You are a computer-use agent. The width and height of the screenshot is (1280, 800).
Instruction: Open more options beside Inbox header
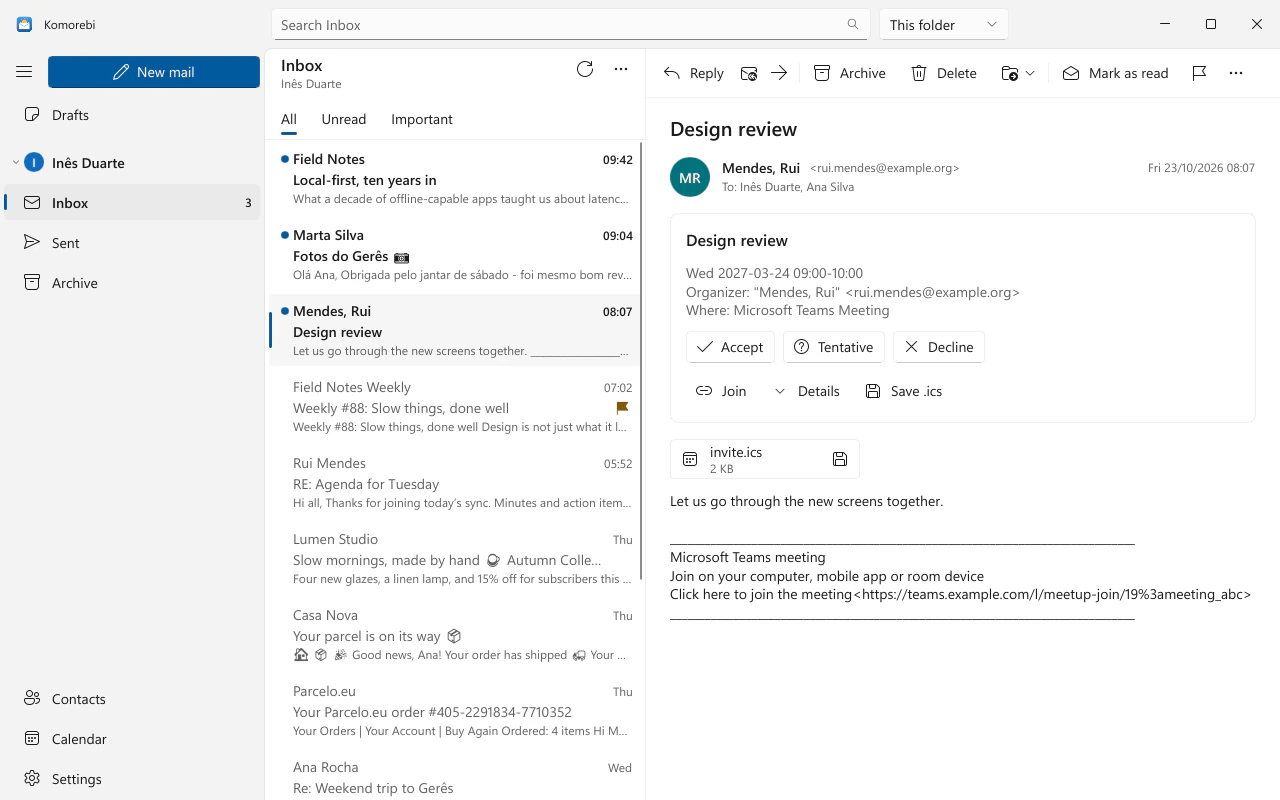[x=621, y=69]
